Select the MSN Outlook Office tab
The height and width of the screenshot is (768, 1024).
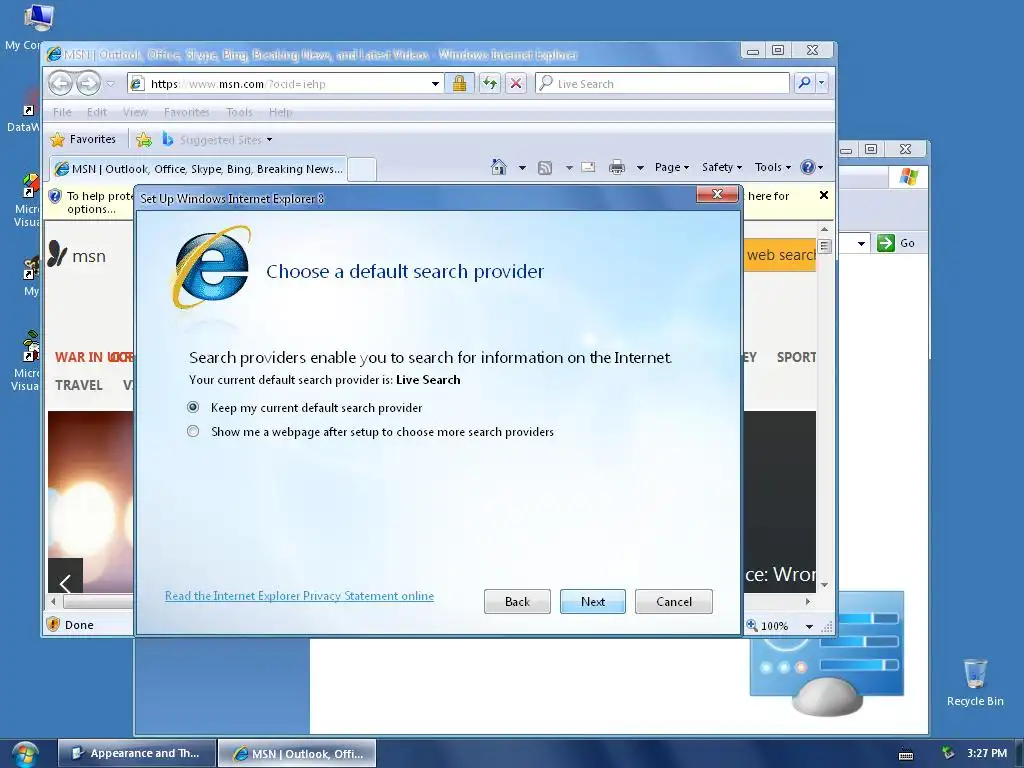coord(198,168)
